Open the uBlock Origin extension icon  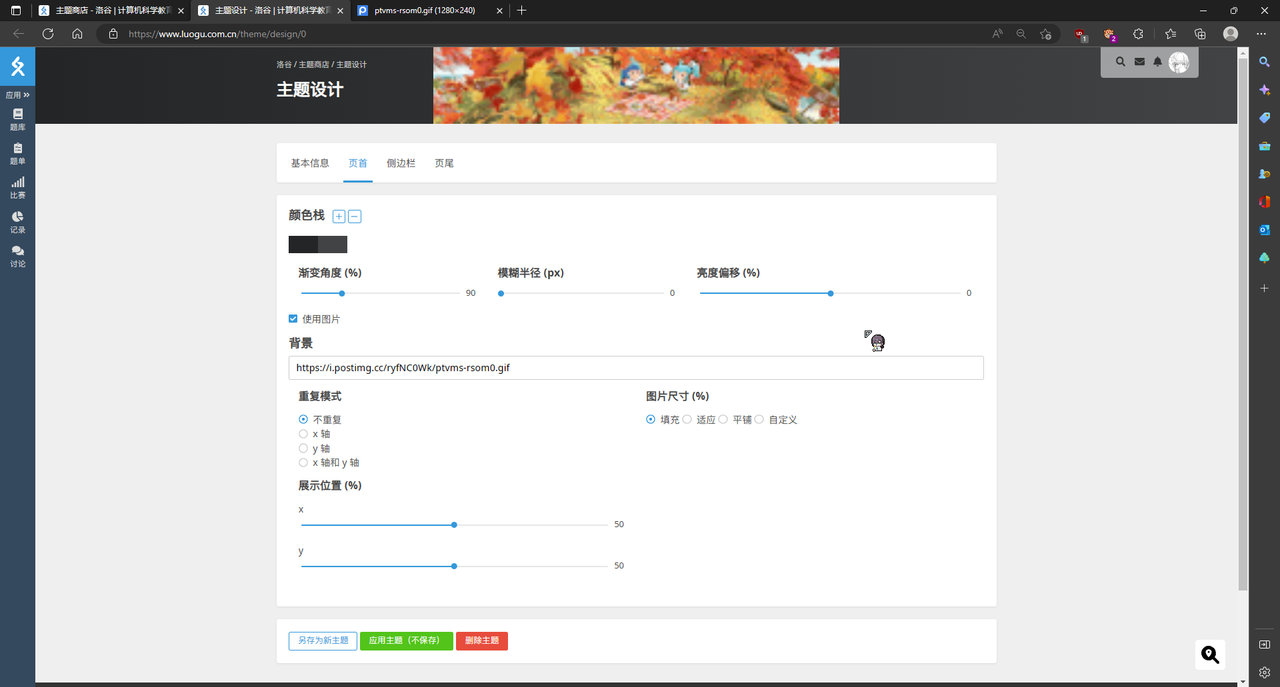coord(1080,33)
